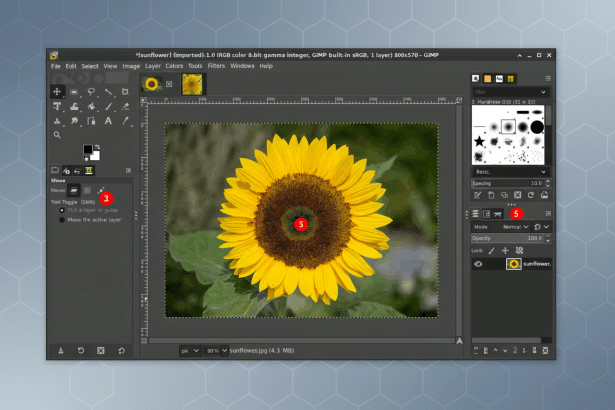
Task: Open brushes dock configuration menu button
Action: point(548,78)
